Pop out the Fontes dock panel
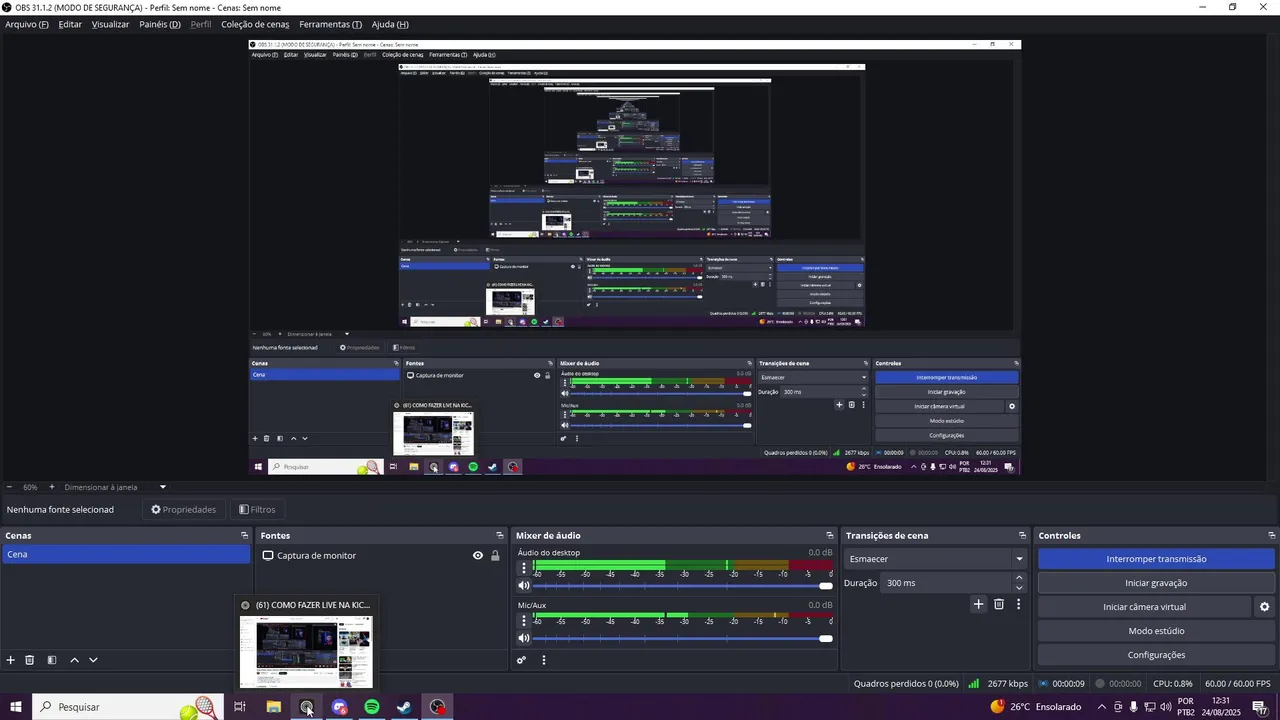Image resolution: width=1280 pixels, height=720 pixels. [x=500, y=536]
